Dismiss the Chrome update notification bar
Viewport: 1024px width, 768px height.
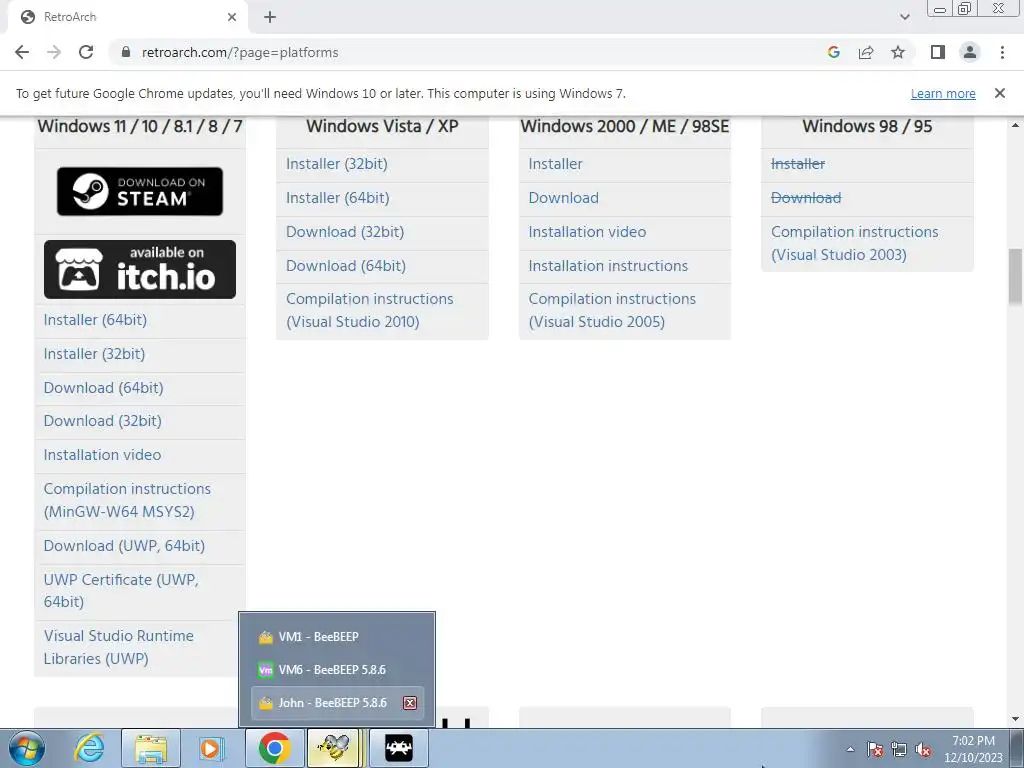1000,93
